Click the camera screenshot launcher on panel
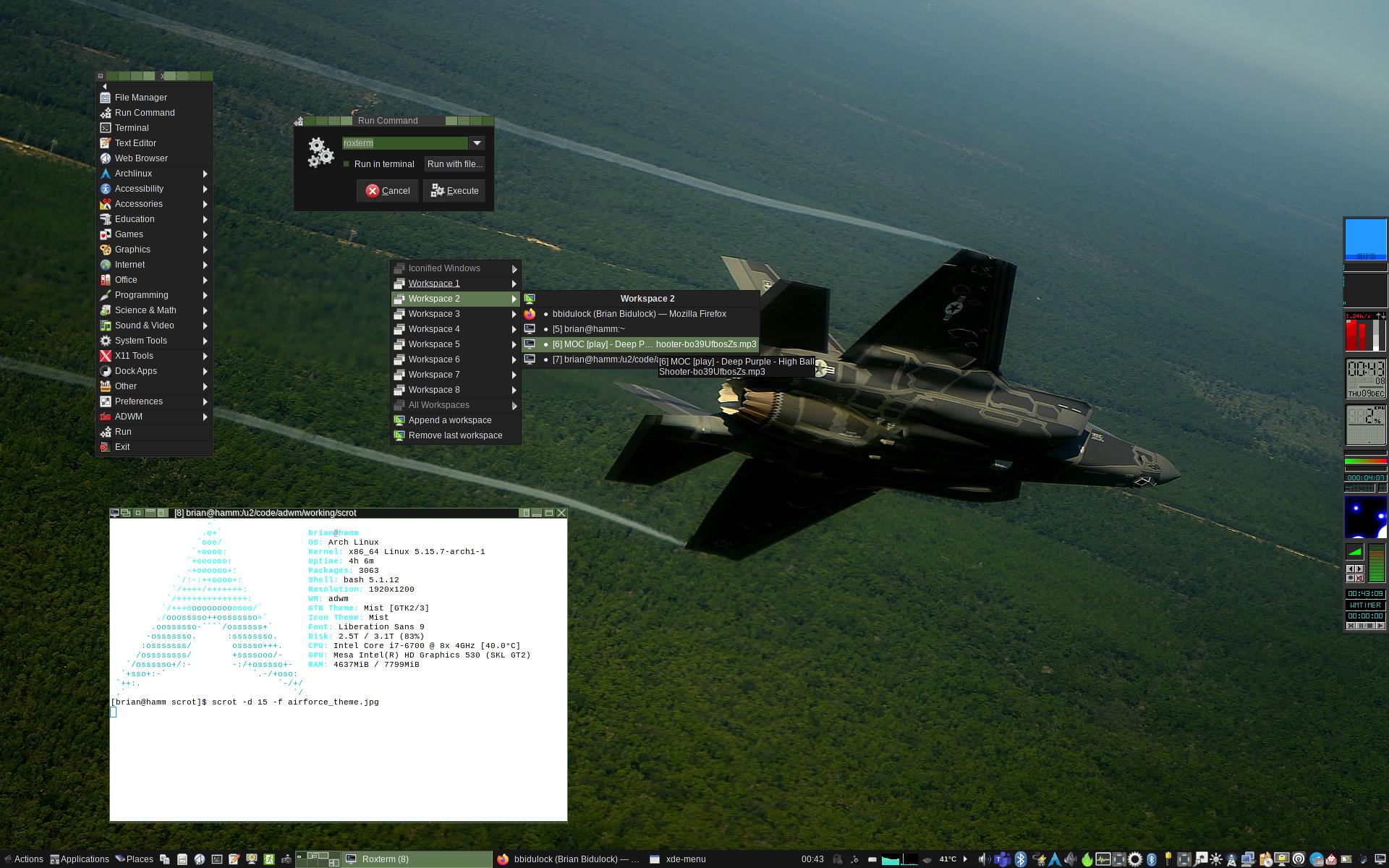 coord(286,859)
